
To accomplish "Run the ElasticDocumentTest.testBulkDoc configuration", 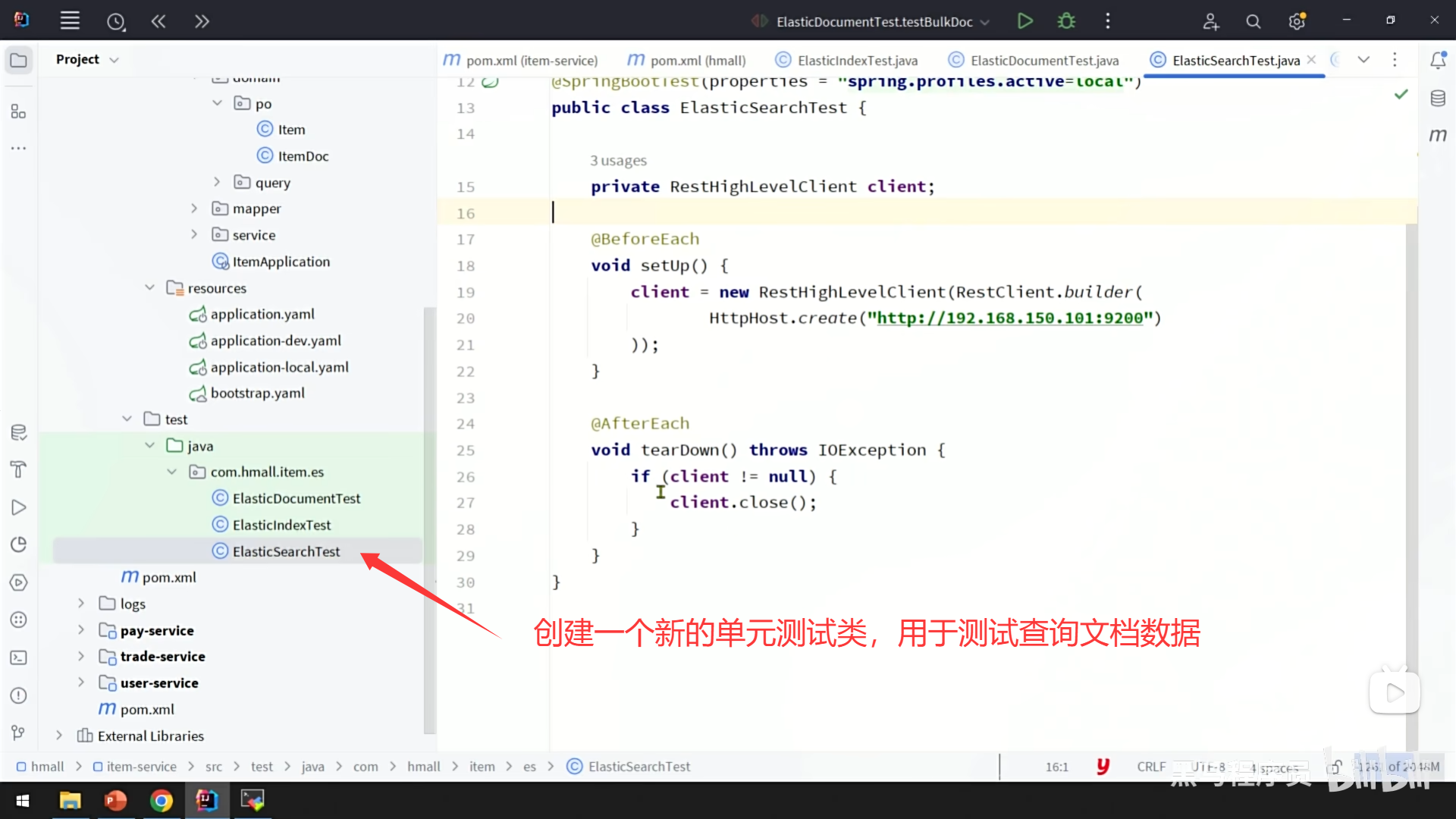I will pos(1025,21).
